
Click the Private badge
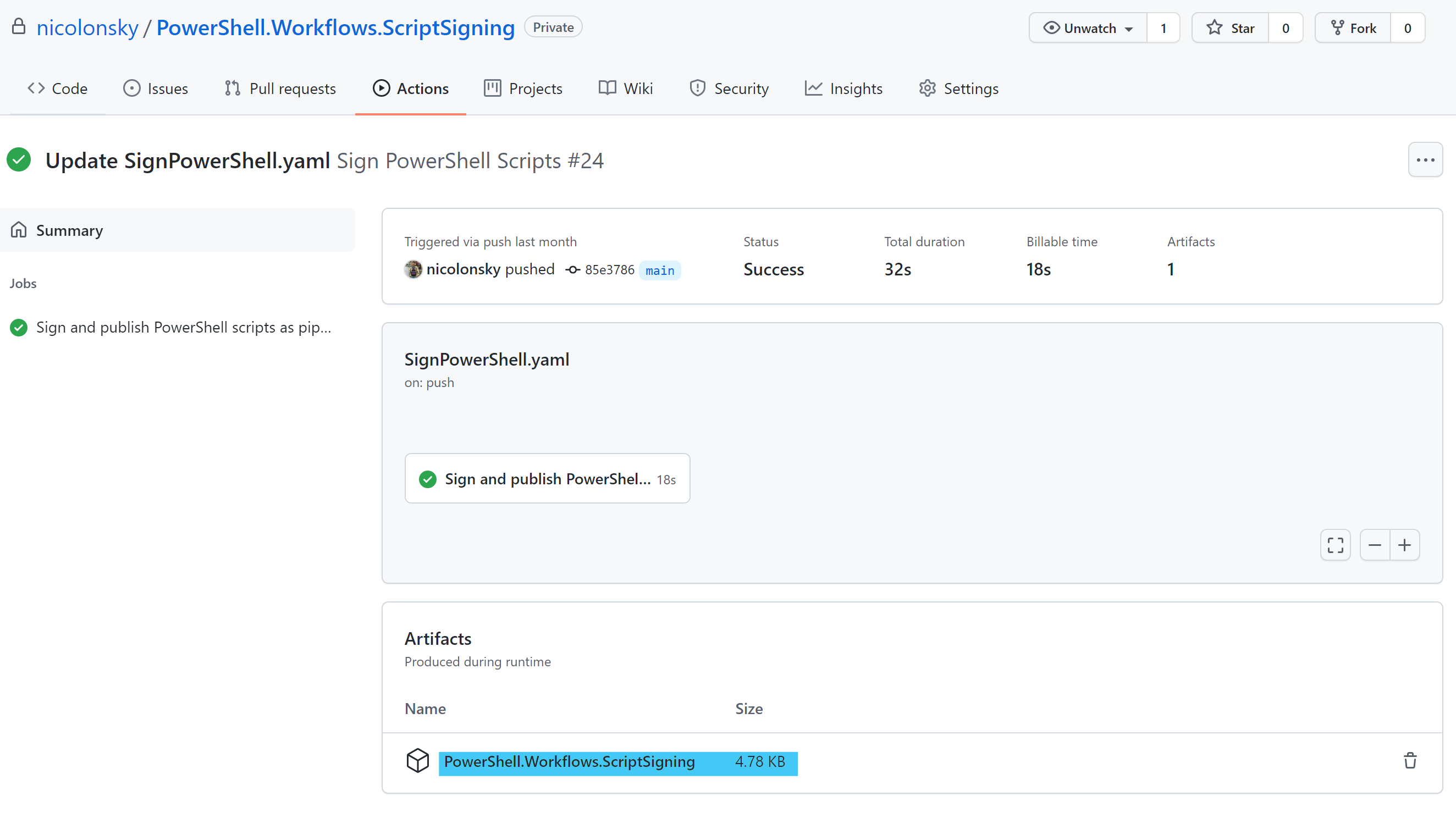click(x=553, y=27)
